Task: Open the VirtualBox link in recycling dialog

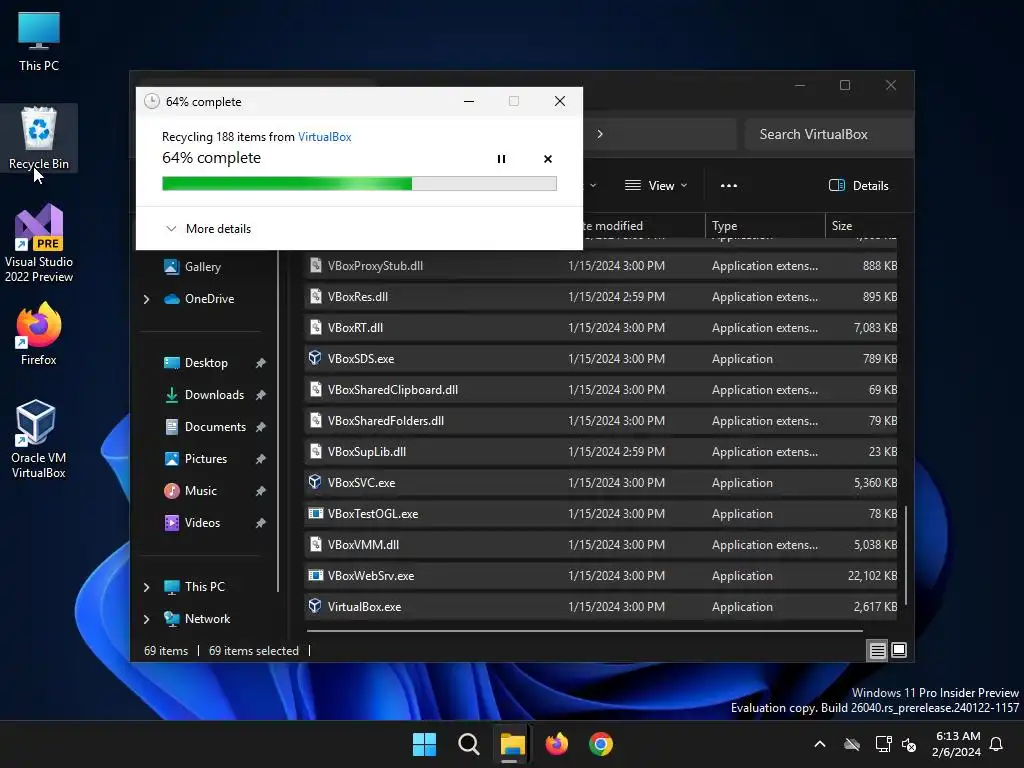Action: [x=325, y=136]
